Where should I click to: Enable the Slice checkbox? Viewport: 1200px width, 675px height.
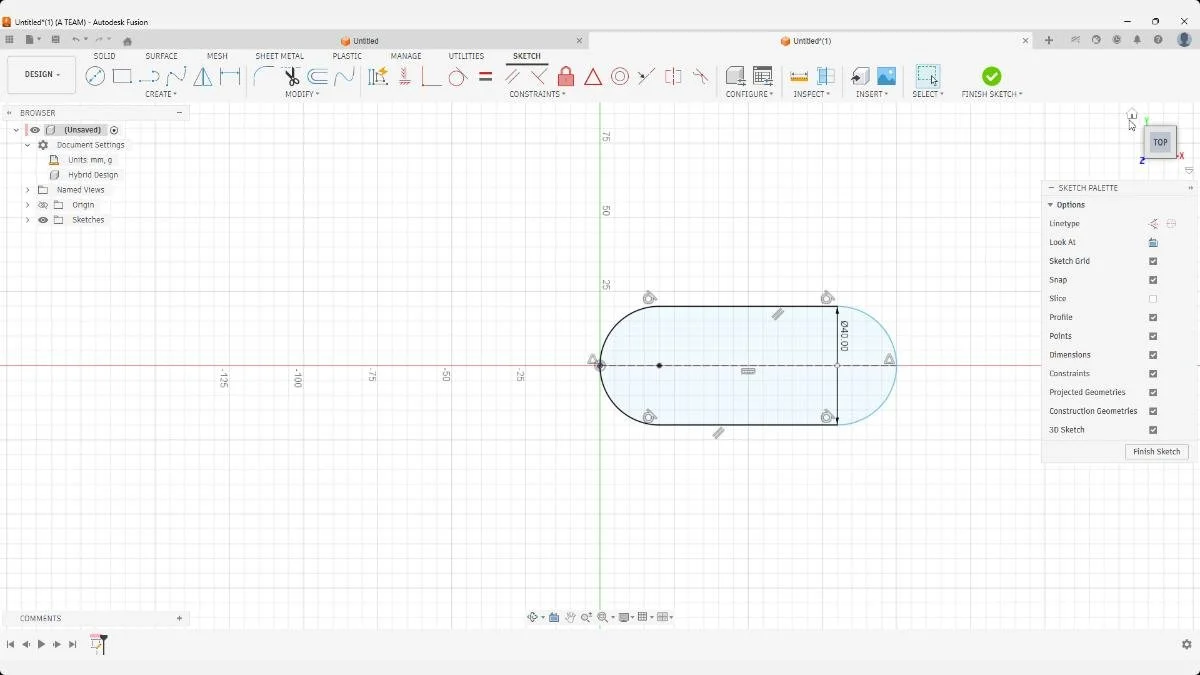coord(1152,298)
